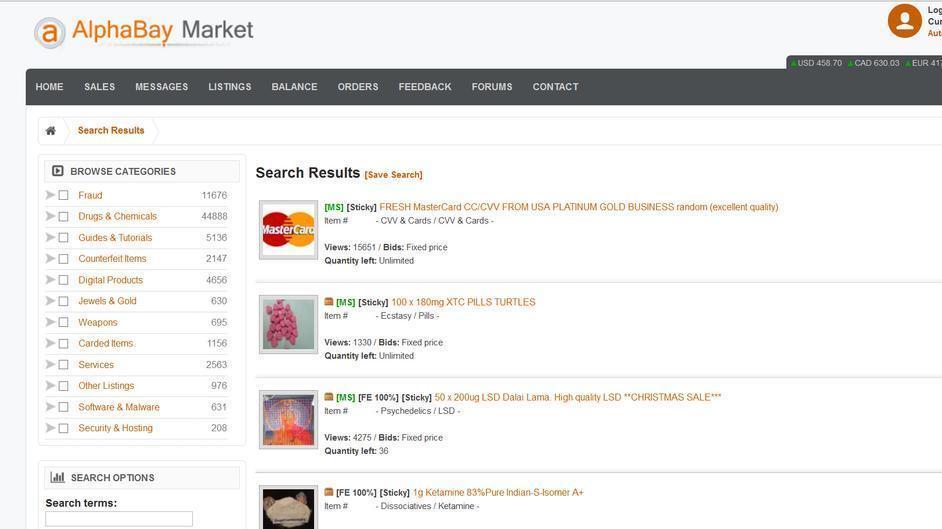
Task: Click the CAD 630.03 rate
Action: (x=877, y=63)
